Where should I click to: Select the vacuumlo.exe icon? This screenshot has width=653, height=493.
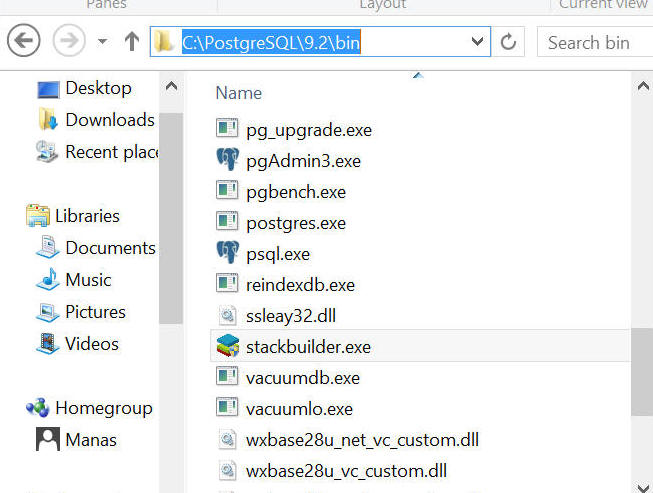tap(227, 407)
